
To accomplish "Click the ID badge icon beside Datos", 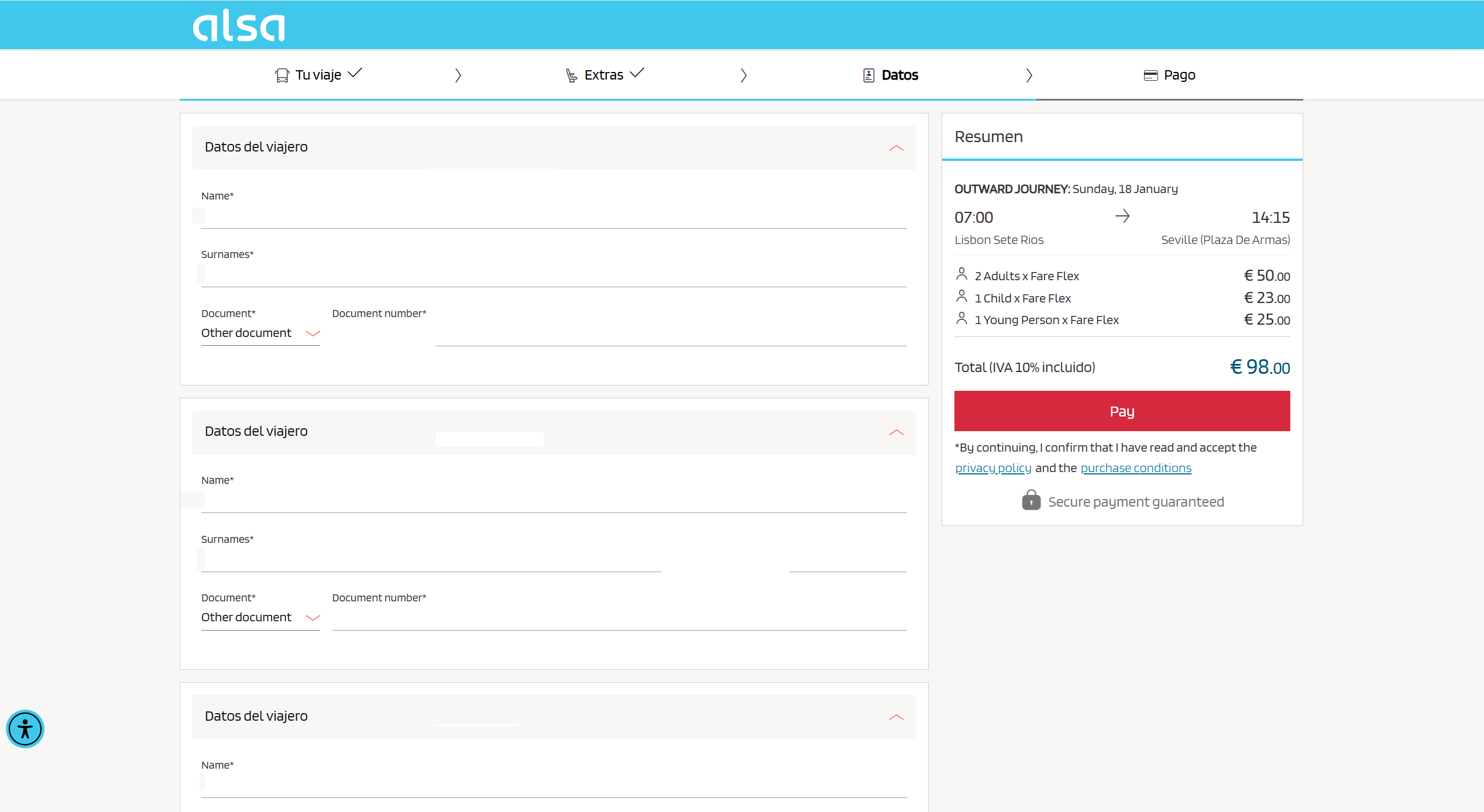I will pyautogui.click(x=868, y=75).
